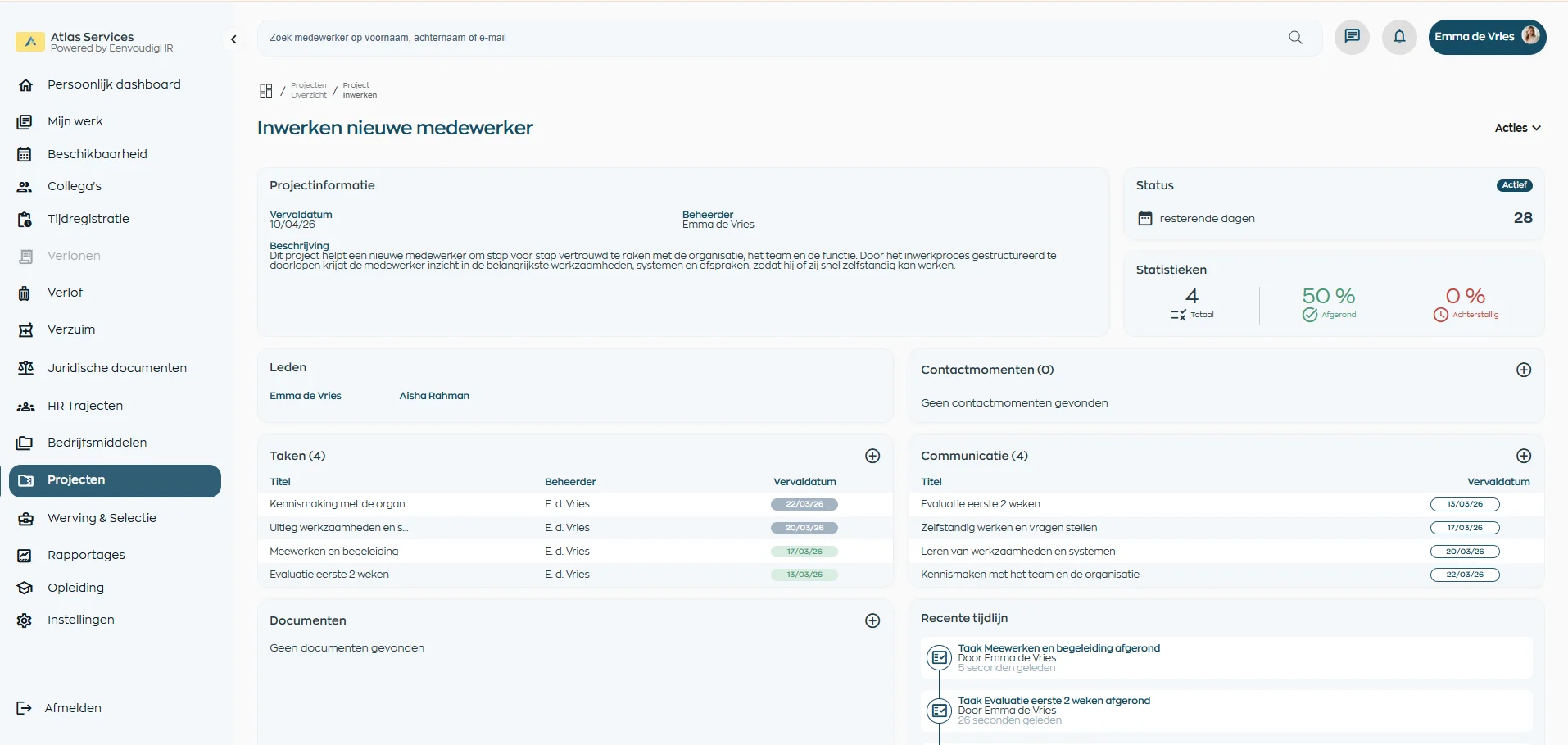1568x745 pixels.
Task: Click Afmelden to log out
Action: (x=73, y=707)
